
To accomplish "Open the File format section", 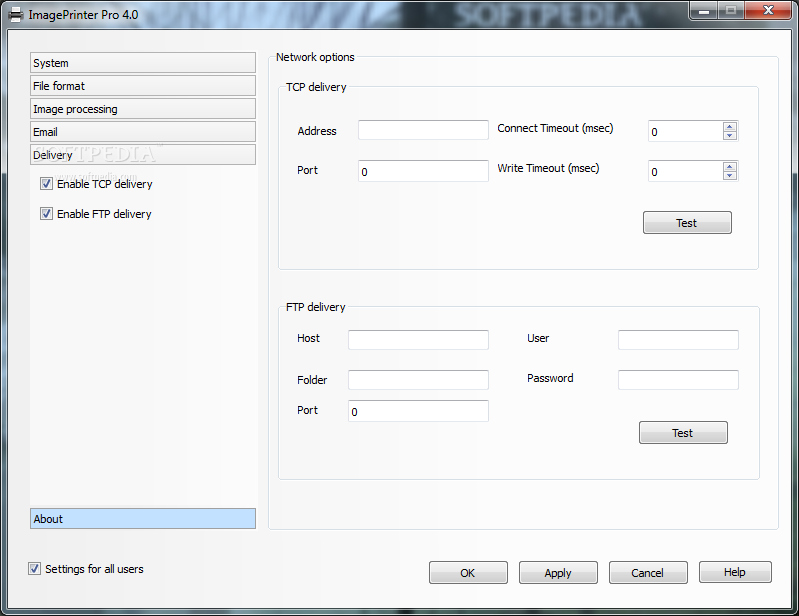I will 143,86.
